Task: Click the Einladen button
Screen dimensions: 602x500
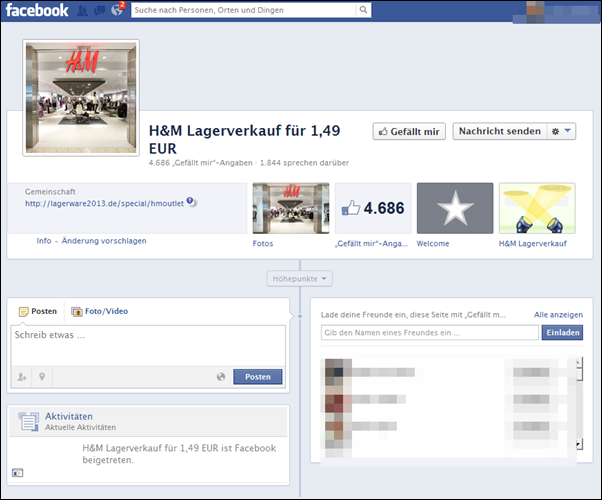Action: point(561,332)
